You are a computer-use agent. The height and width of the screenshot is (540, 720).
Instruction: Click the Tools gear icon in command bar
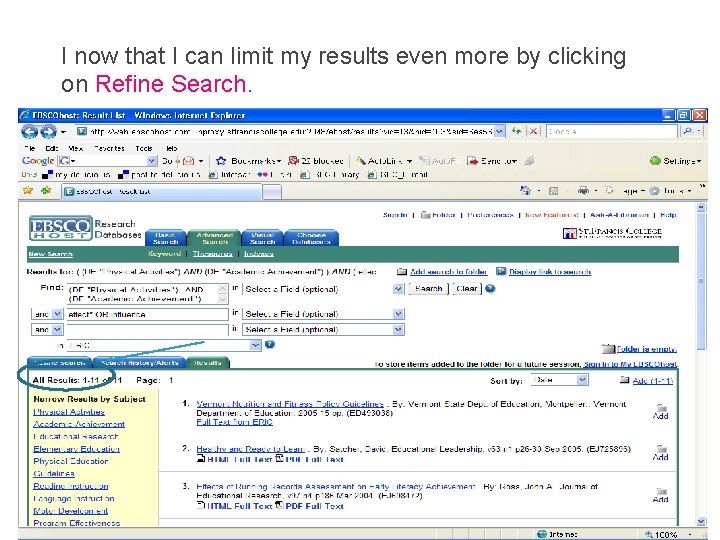654,190
